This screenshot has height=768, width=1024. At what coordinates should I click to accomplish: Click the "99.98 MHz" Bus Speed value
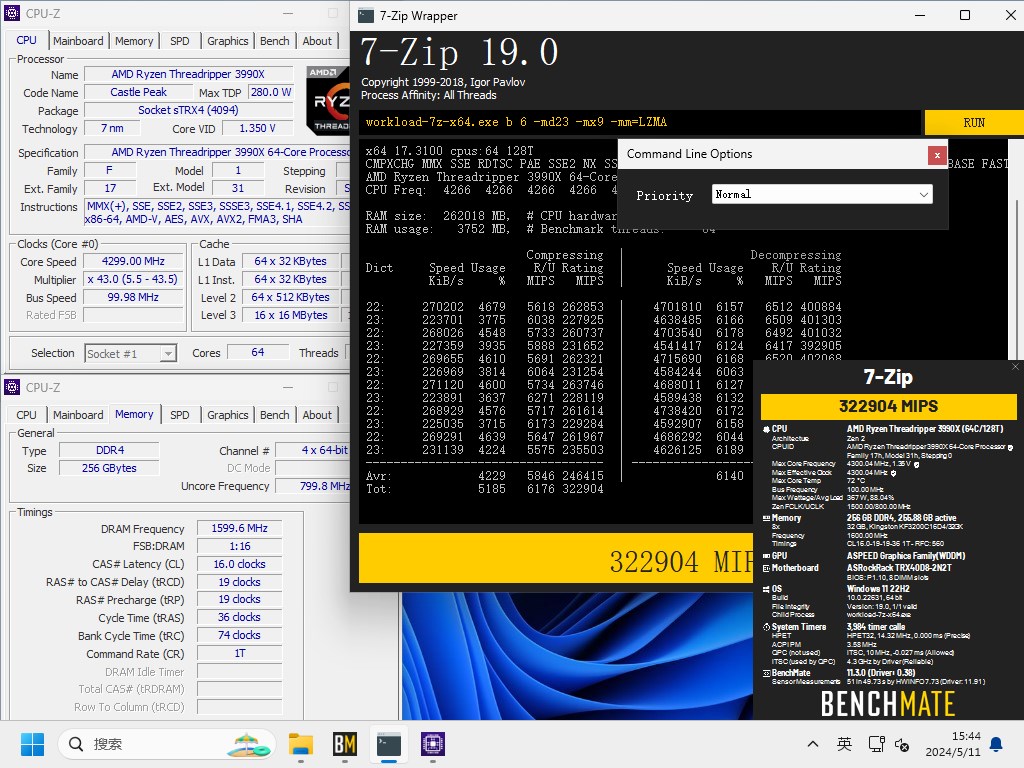click(133, 297)
